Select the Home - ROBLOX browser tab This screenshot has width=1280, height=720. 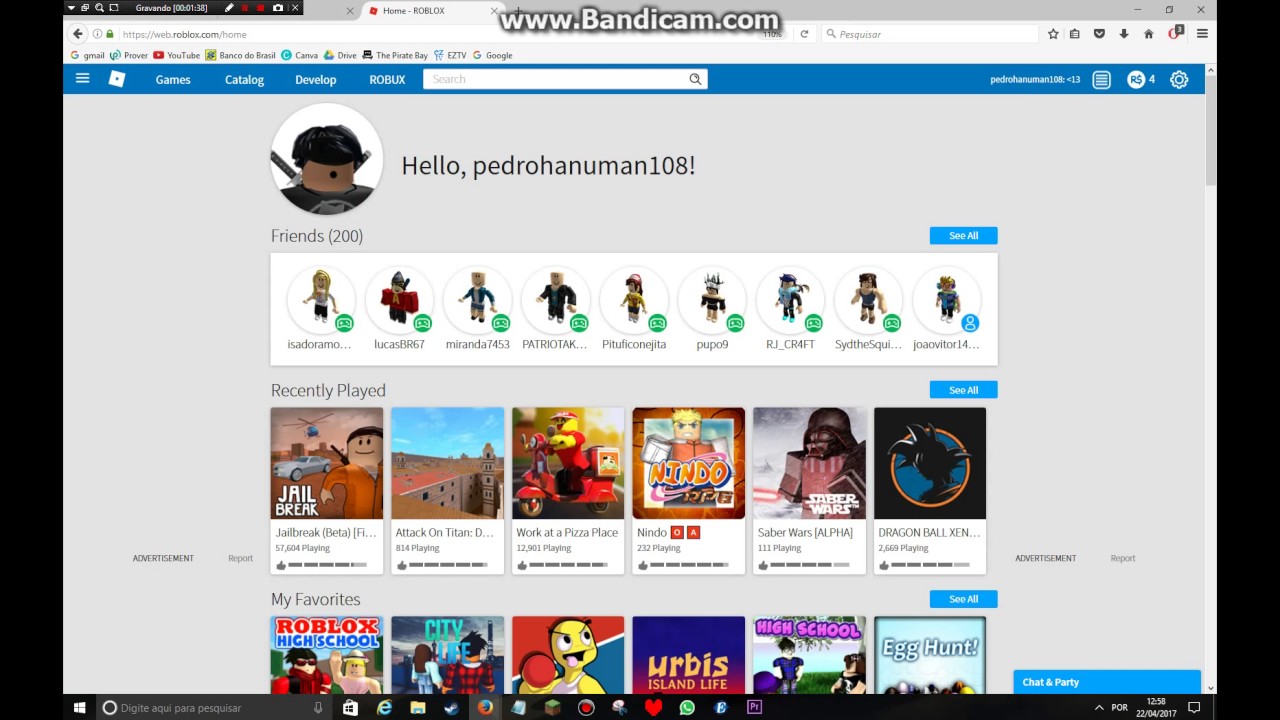430,11
